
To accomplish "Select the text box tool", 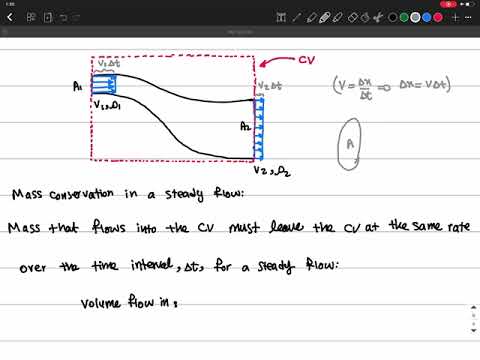I will [x=281, y=17].
